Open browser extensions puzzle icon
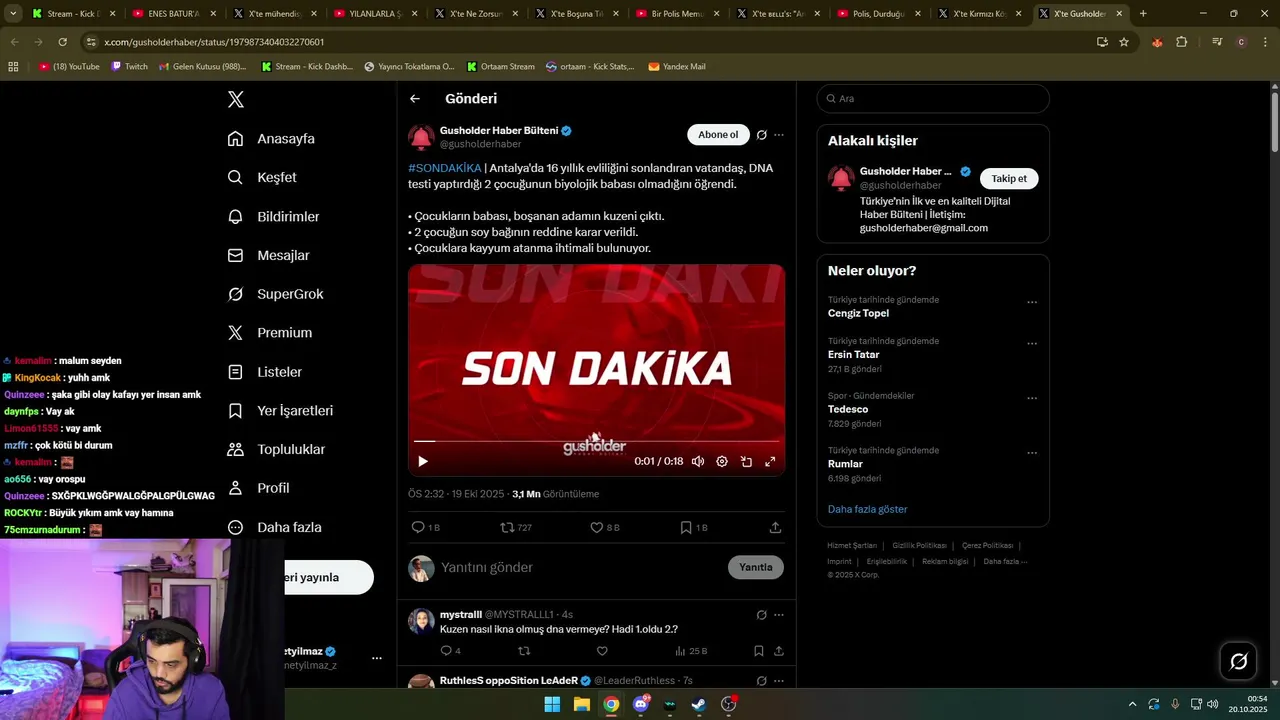 1182,42
